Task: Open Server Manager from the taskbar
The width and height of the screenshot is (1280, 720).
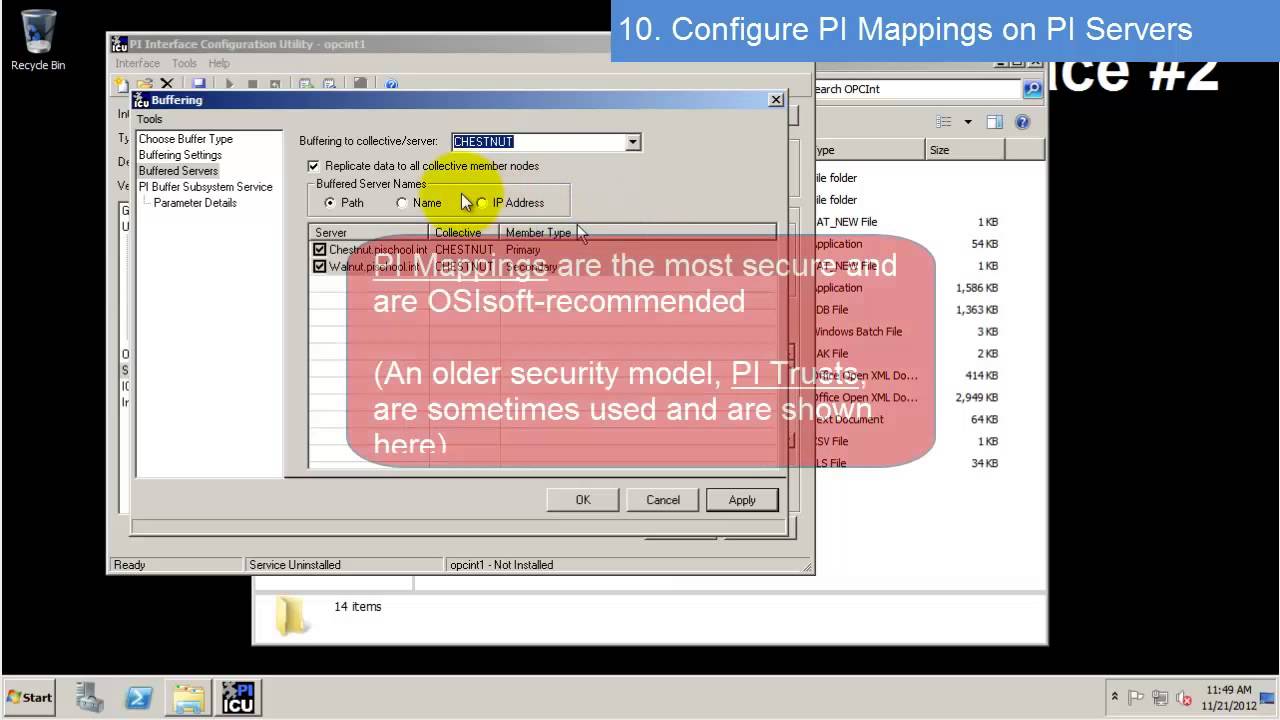Action: coord(89,697)
